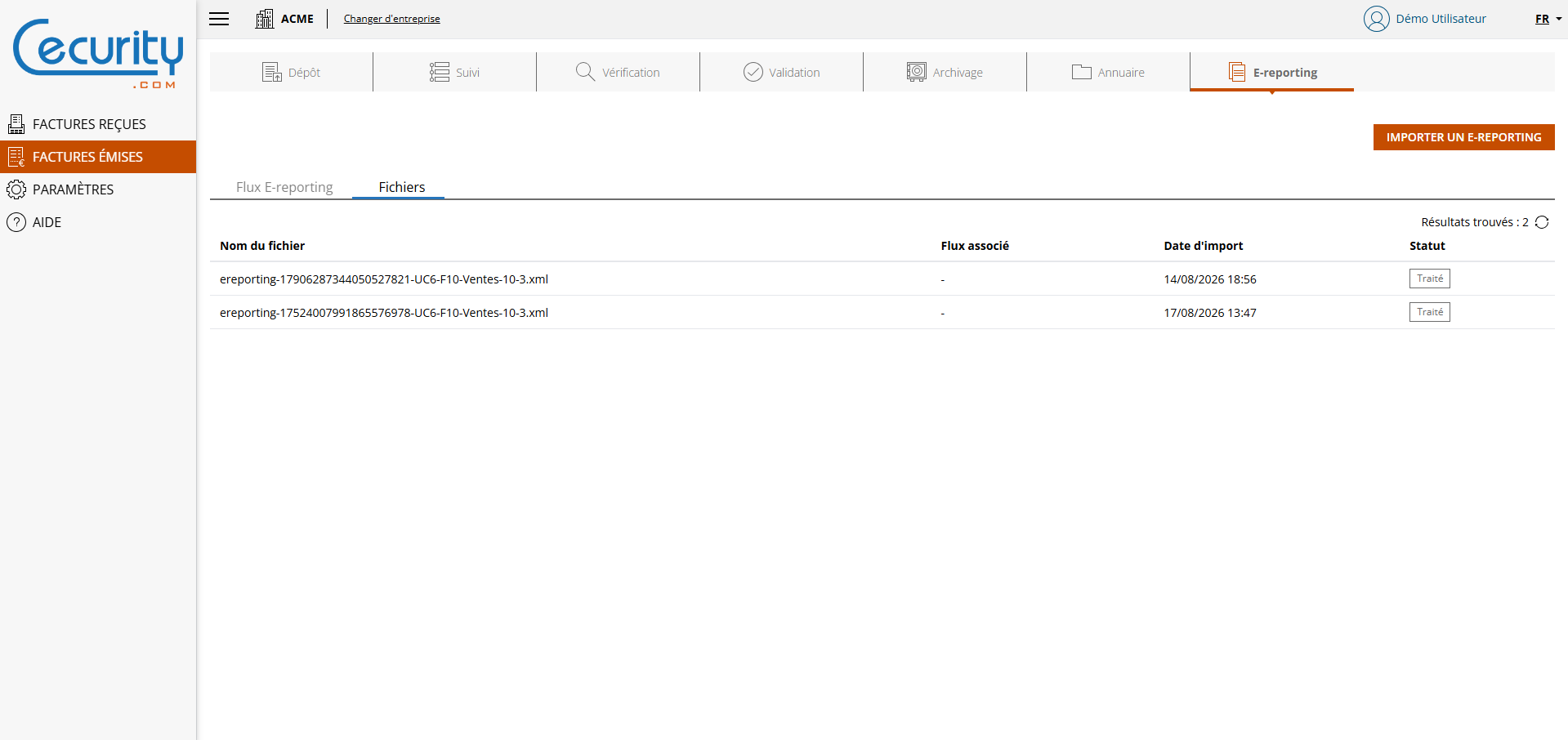
Task: Click the Statut column header
Action: point(1427,246)
